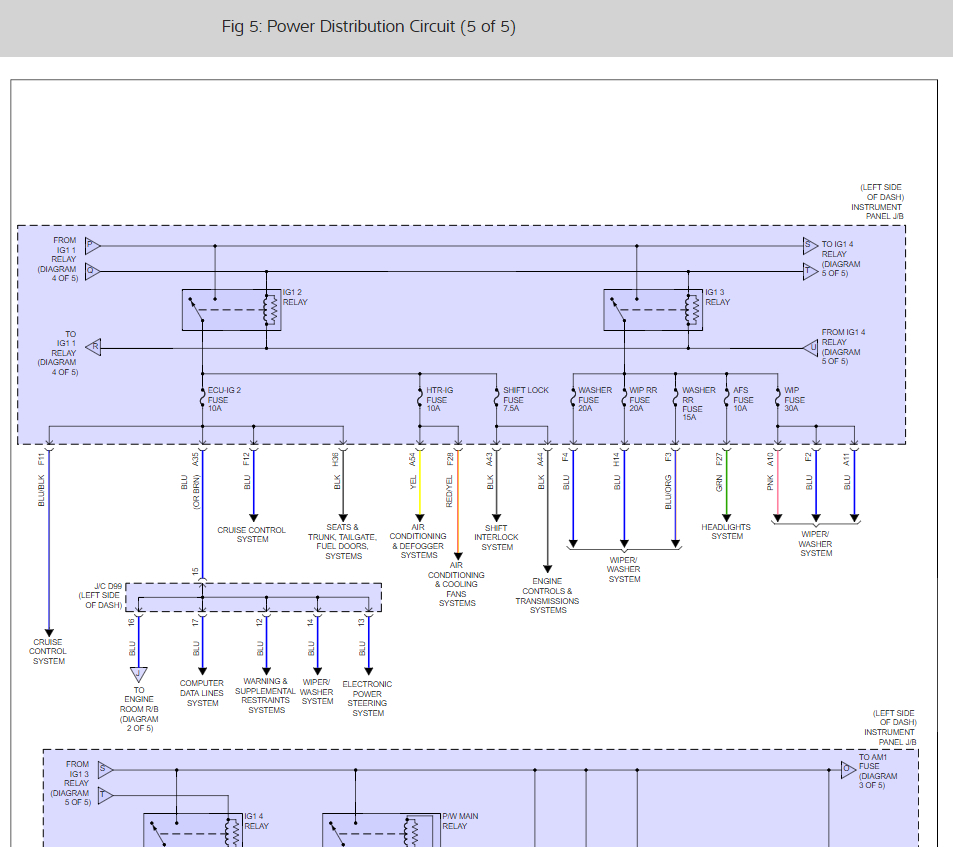
Task: Select the SHIFT INTERLOCK SYSTEM label
Action: 497,538
